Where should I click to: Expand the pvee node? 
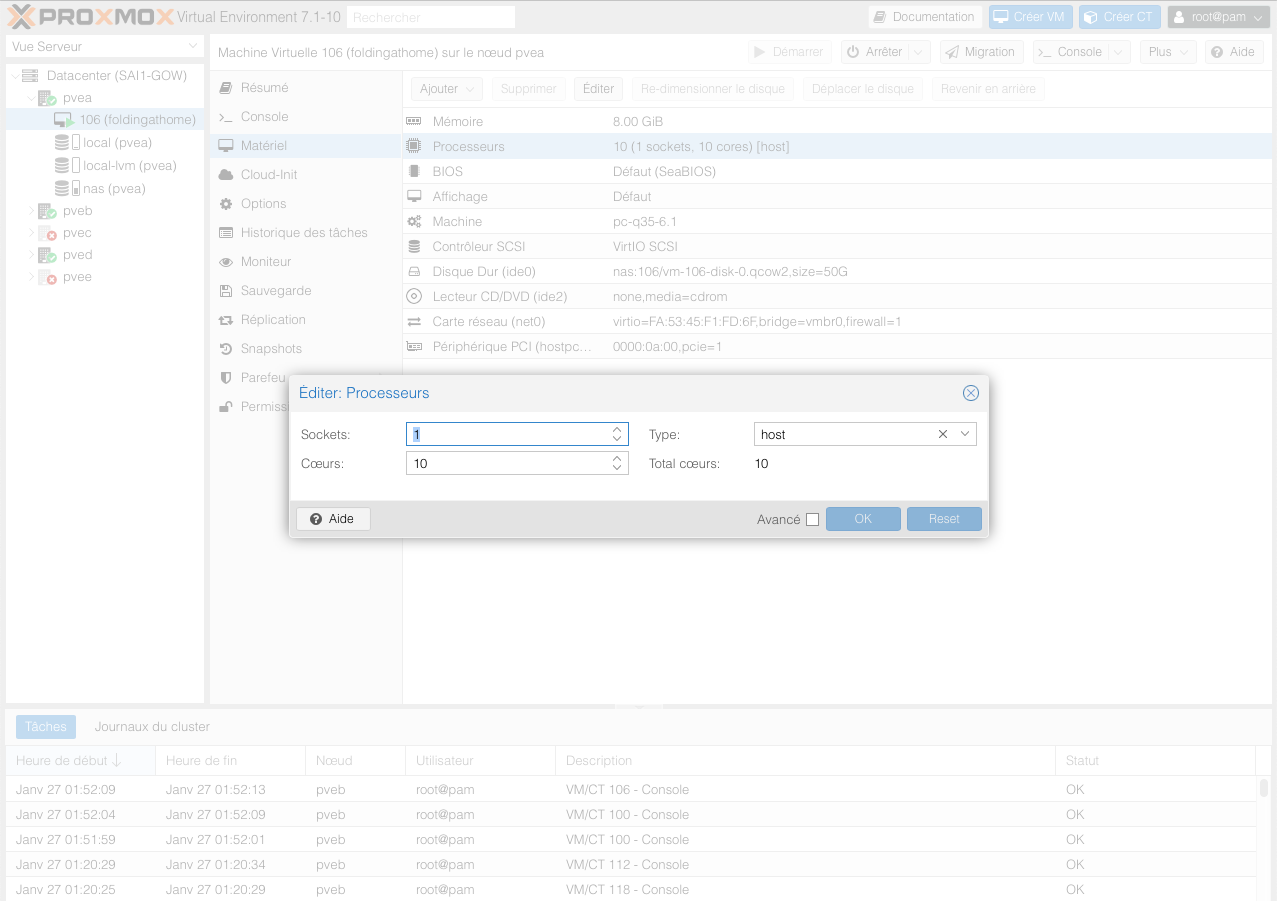coord(31,277)
